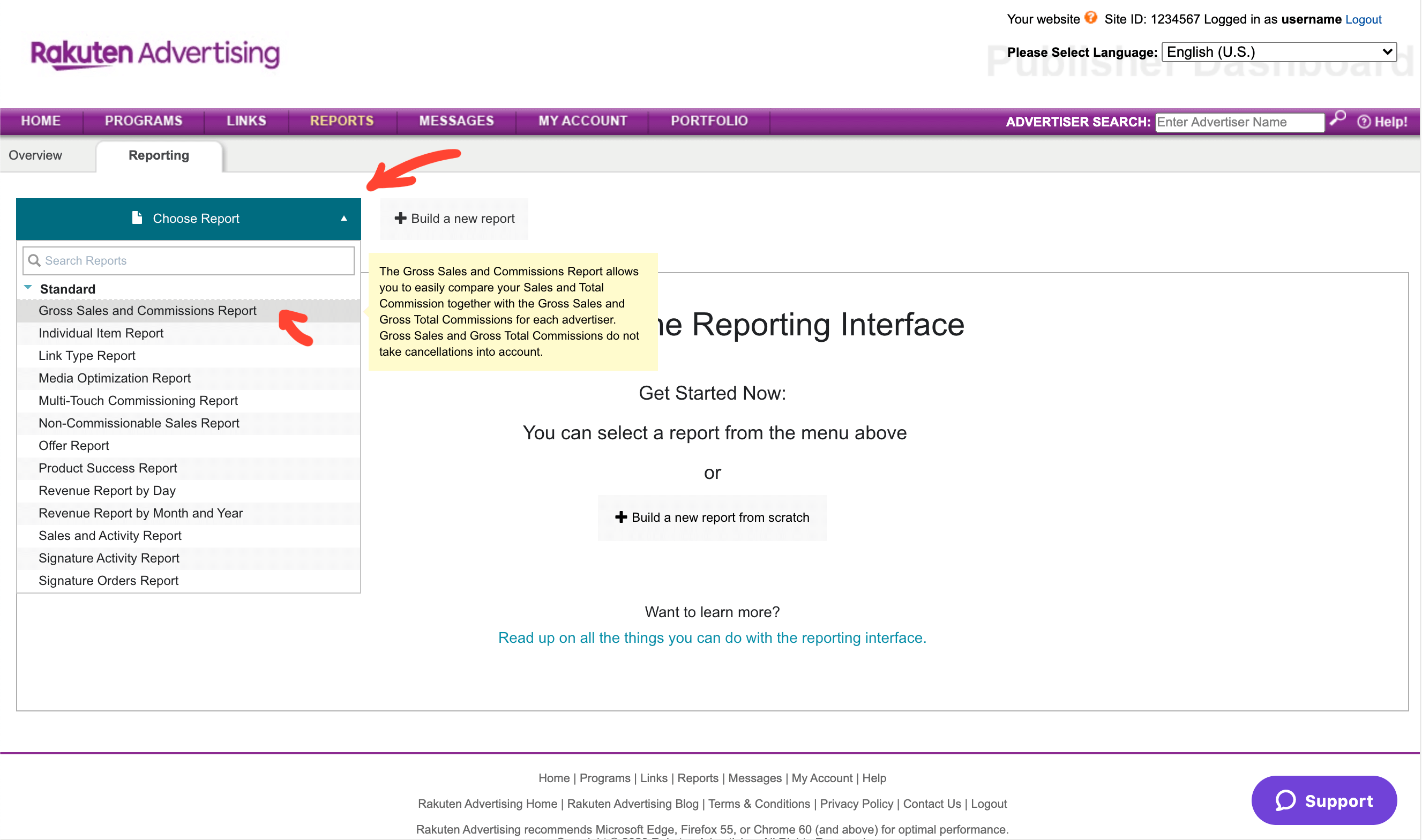This screenshot has width=1422, height=840.
Task: Select Link Type Report
Action: (189, 356)
